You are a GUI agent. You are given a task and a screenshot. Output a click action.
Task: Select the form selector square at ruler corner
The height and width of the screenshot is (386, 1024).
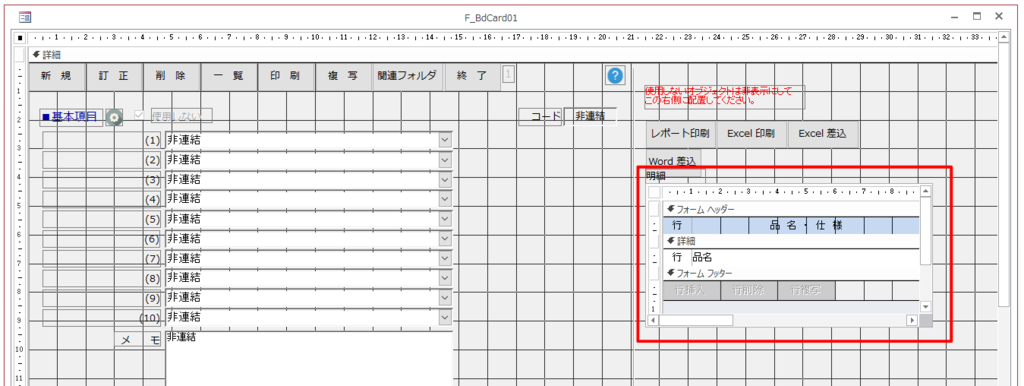tap(20, 38)
